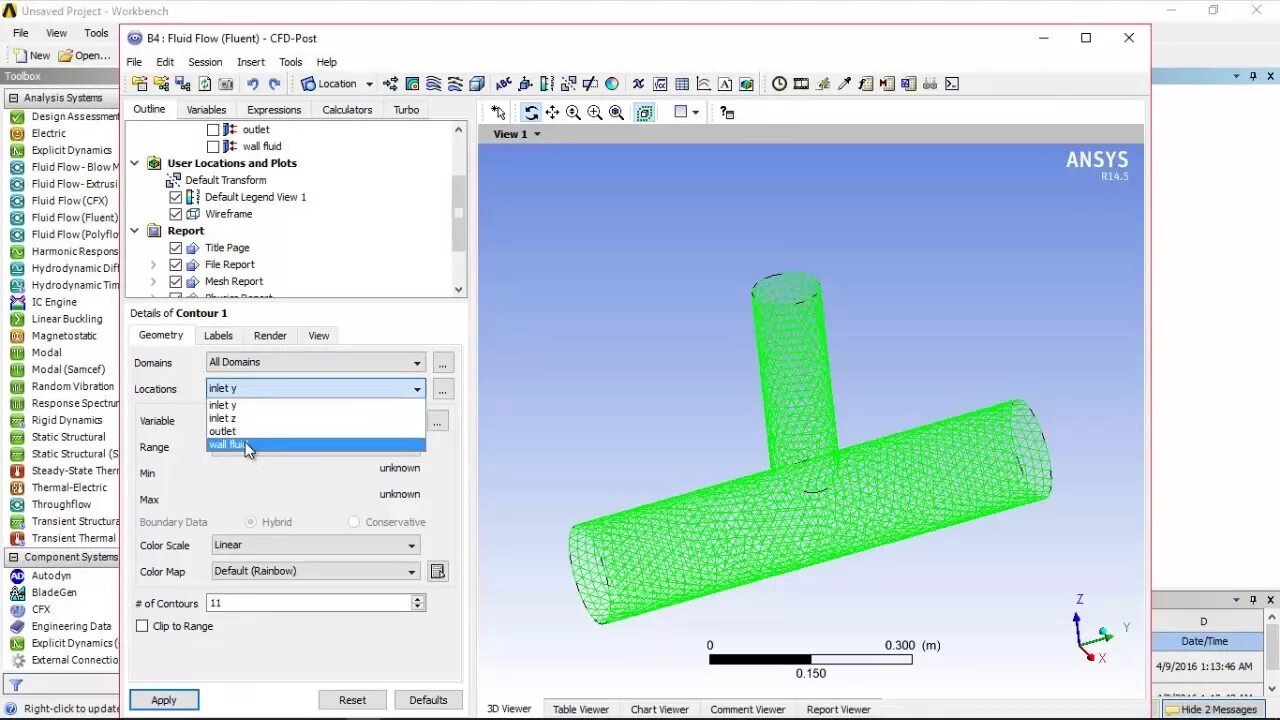Open the Animation film icon
Image resolution: width=1280 pixels, height=720 pixels.
pyautogui.click(x=800, y=84)
